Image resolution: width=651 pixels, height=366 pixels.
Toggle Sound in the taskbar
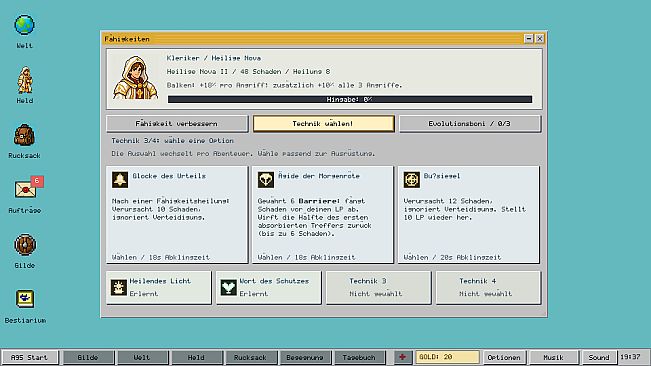point(599,357)
